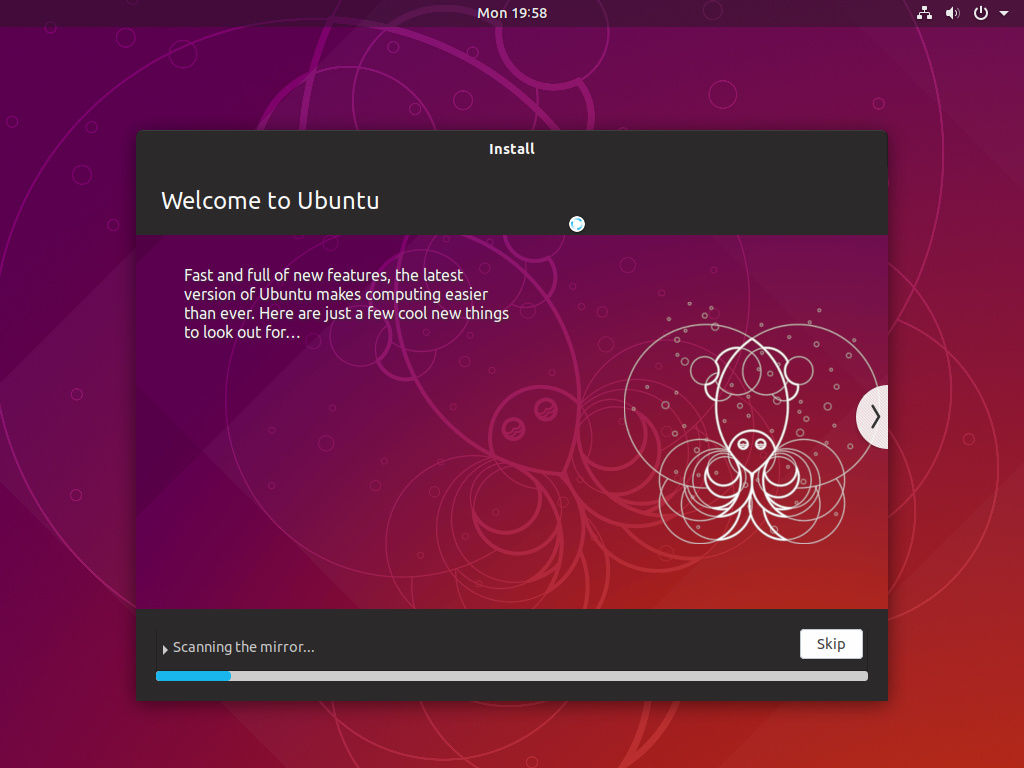The width and height of the screenshot is (1024, 768).
Task: Expand the Scanning the mirror details triangle
Action: 165,649
